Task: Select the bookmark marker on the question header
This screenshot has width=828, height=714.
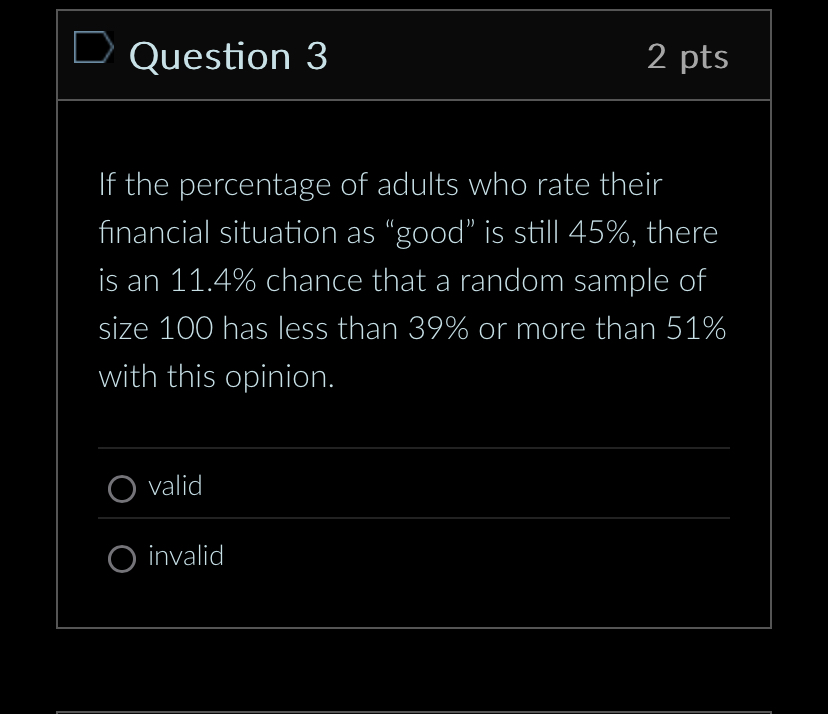Action: point(93,47)
